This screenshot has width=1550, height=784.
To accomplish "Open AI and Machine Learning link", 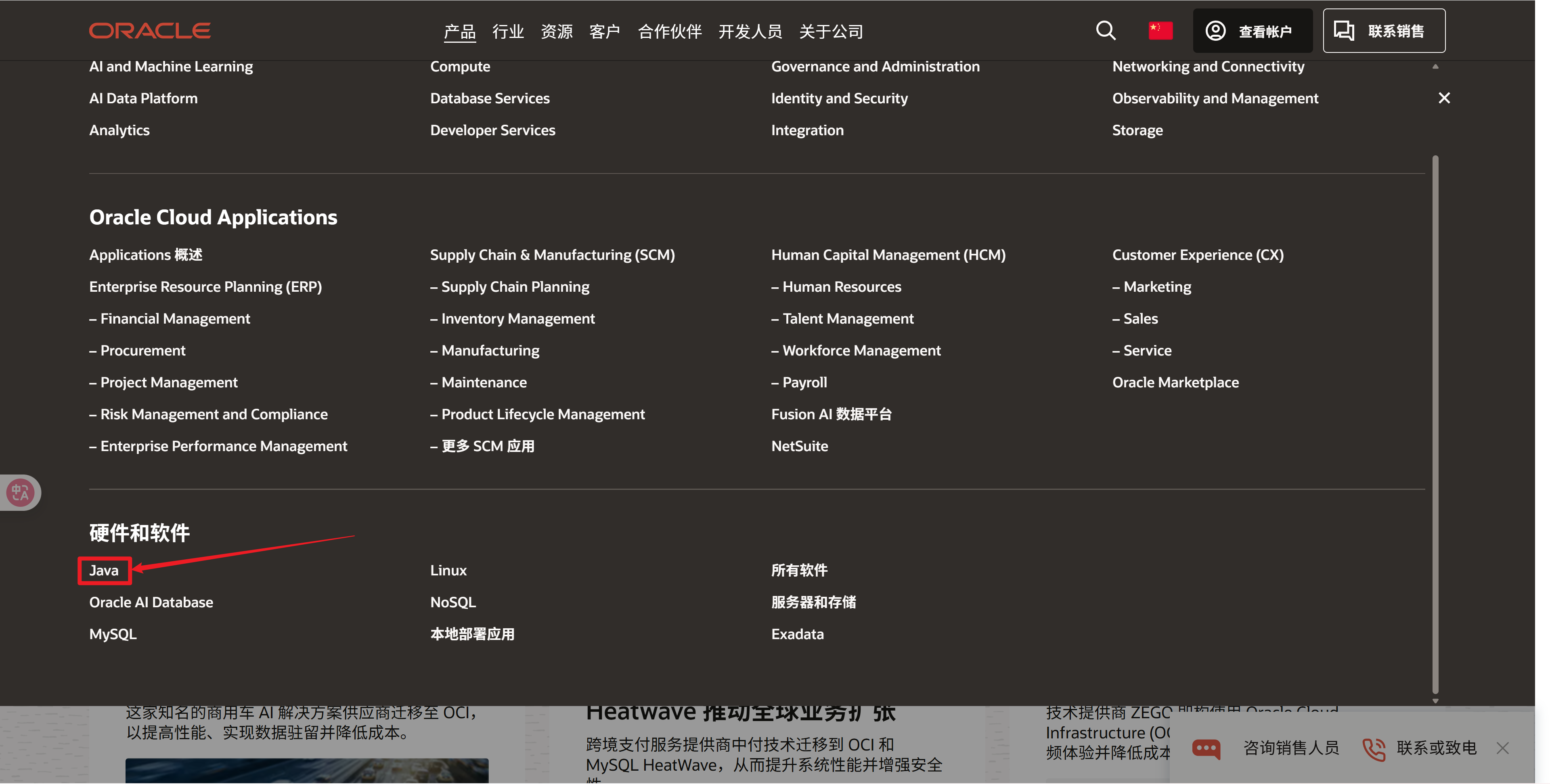I will pos(171,66).
